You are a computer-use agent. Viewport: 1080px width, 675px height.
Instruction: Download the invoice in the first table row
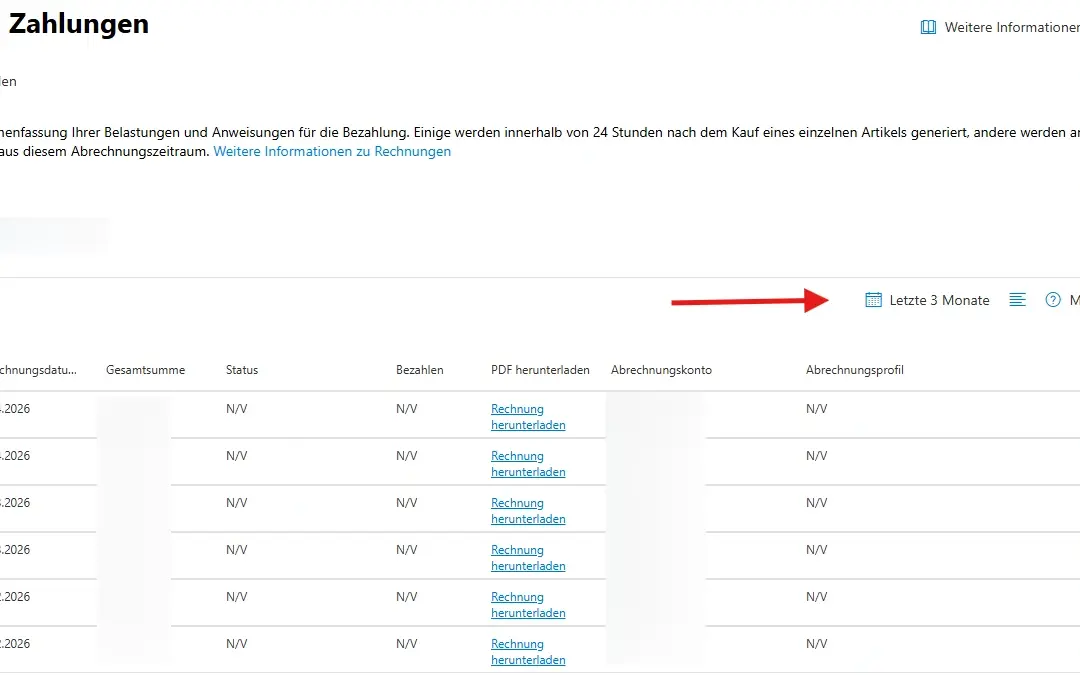click(x=527, y=416)
